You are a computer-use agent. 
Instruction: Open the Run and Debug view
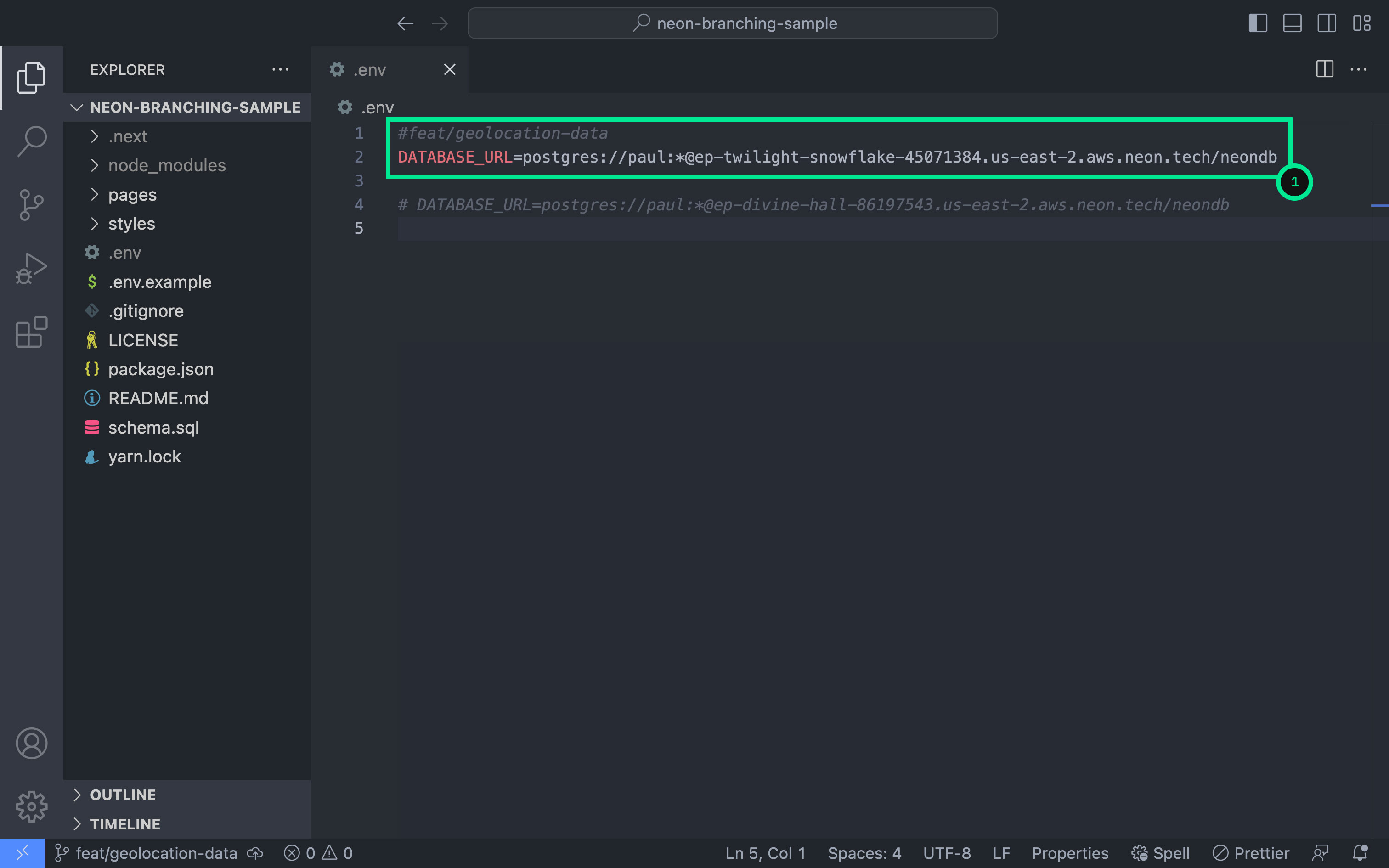click(32, 267)
